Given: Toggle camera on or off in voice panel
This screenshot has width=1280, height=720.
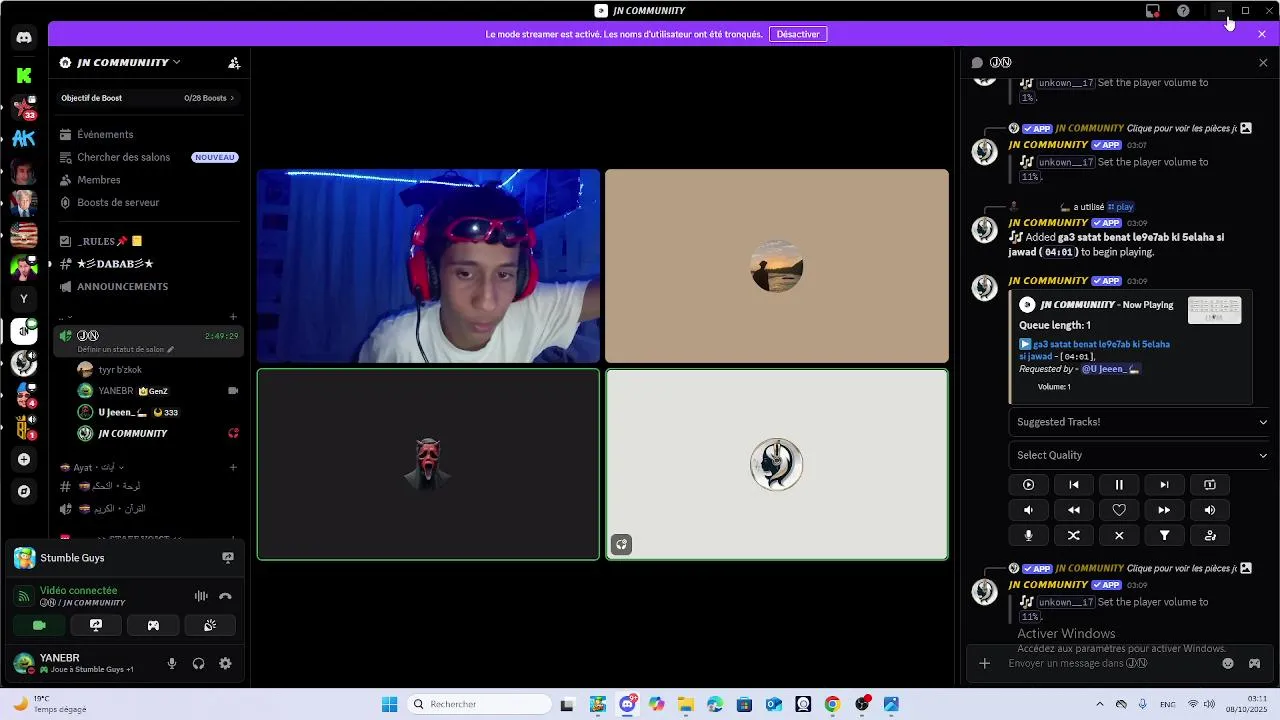Looking at the screenshot, I should (39, 625).
